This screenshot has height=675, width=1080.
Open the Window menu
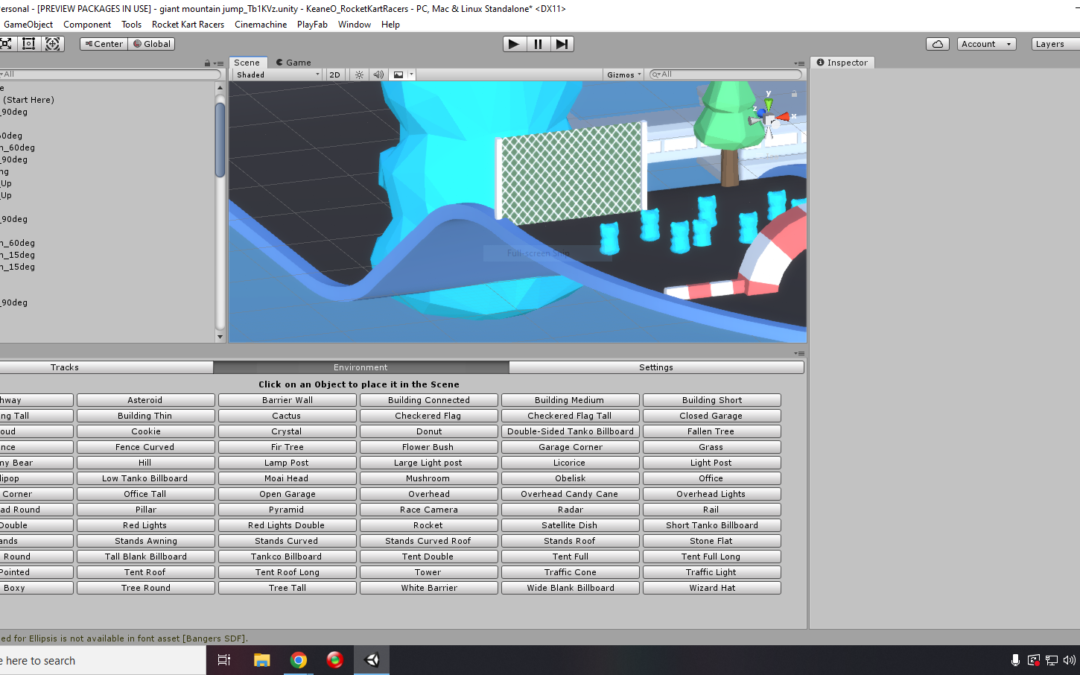(354, 24)
